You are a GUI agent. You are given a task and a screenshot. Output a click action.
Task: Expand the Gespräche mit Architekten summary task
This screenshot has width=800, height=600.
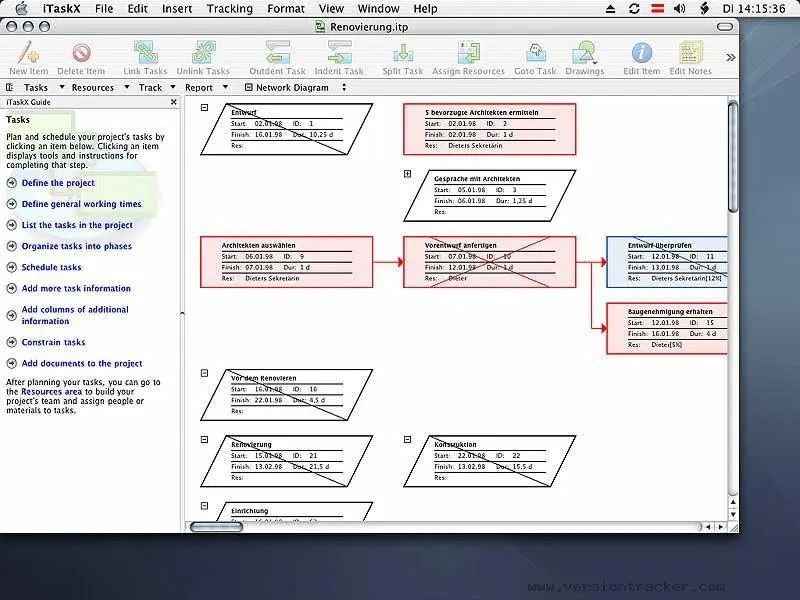(x=407, y=174)
